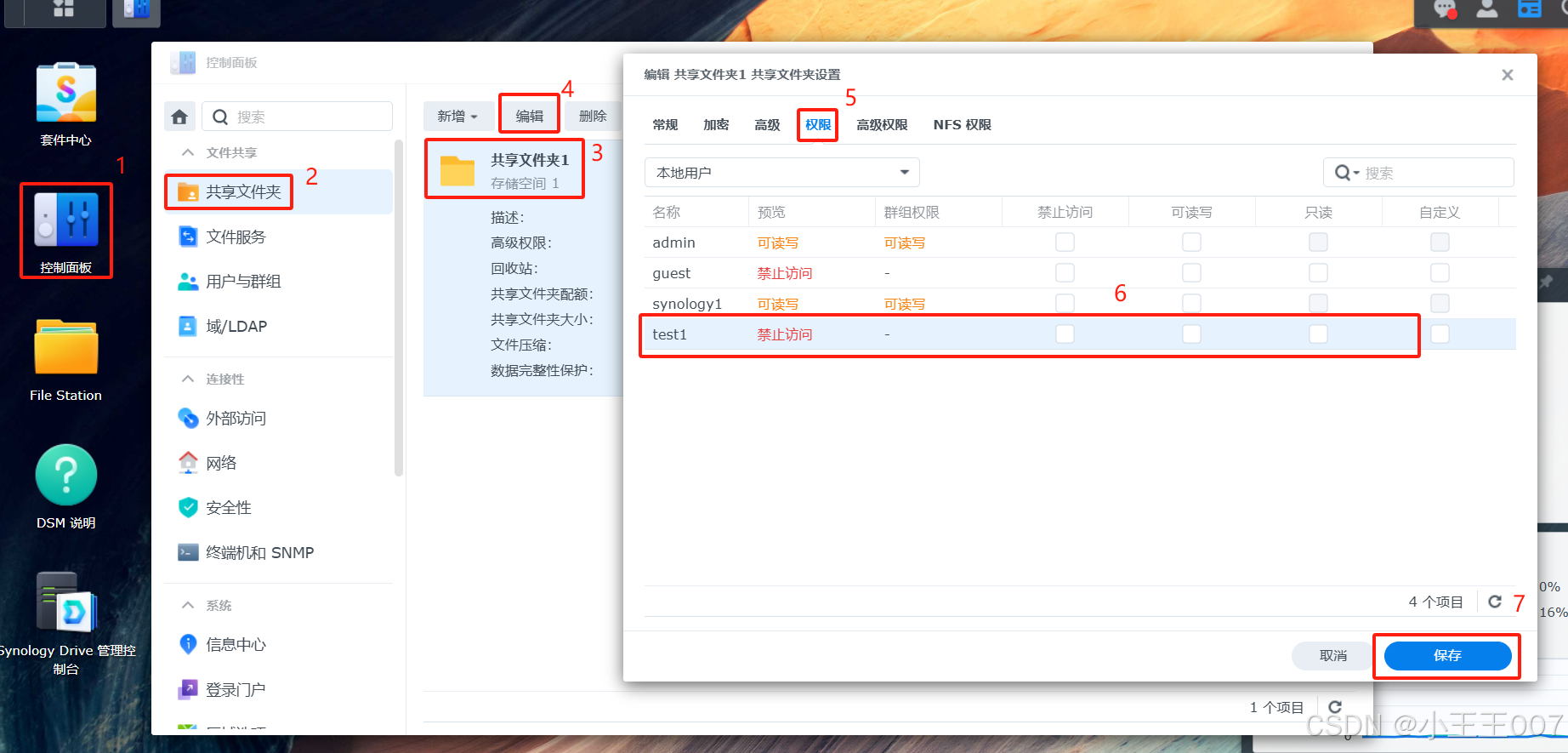Open the Package Center desktop icon
The width and height of the screenshot is (1568, 753).
[x=65, y=94]
